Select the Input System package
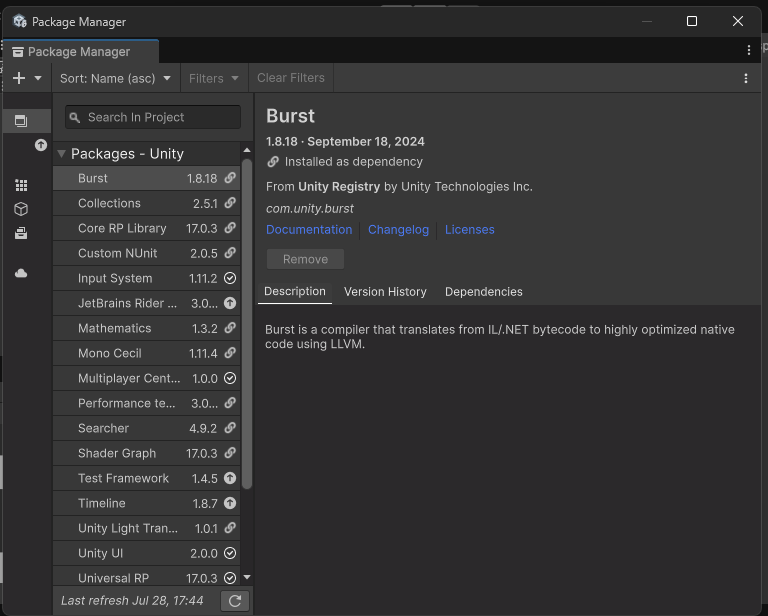This screenshot has height=616, width=768. 146,278
